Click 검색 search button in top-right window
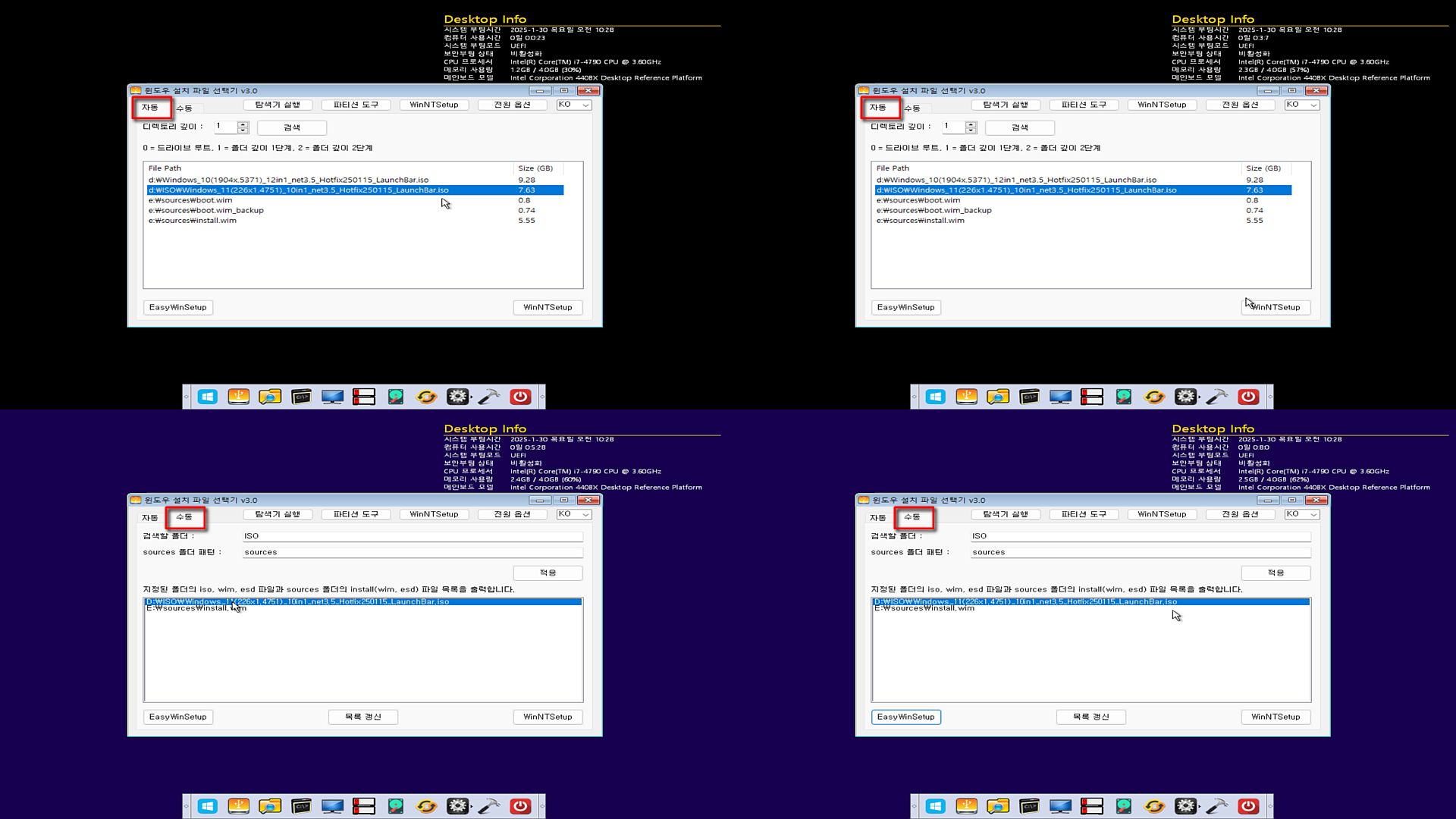Screen dimensions: 1456x819 point(1019,127)
